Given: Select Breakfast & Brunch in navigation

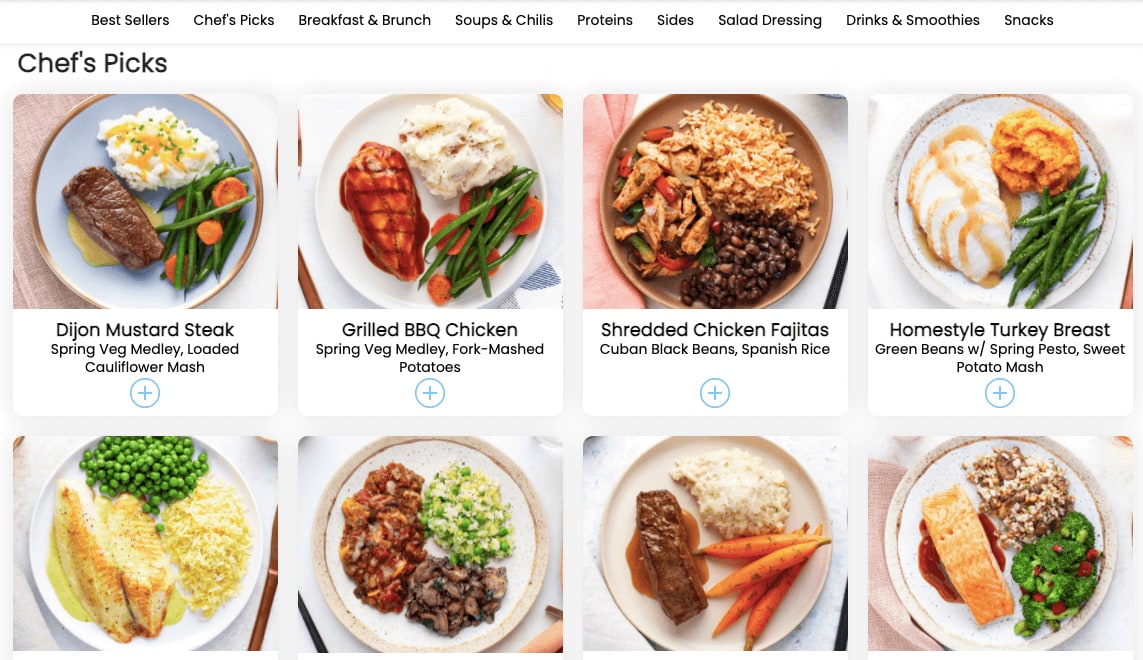Looking at the screenshot, I should [x=364, y=20].
